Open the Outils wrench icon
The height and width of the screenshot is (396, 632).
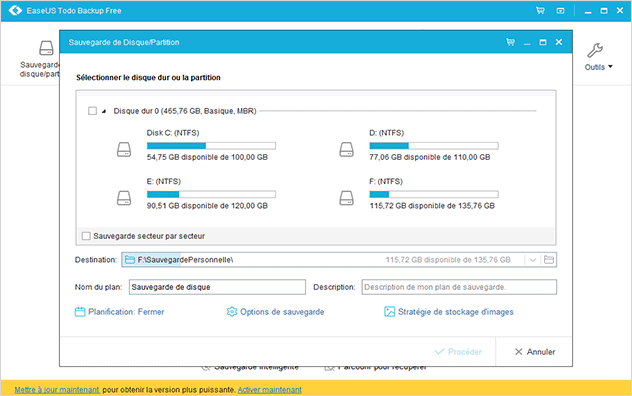(x=595, y=50)
